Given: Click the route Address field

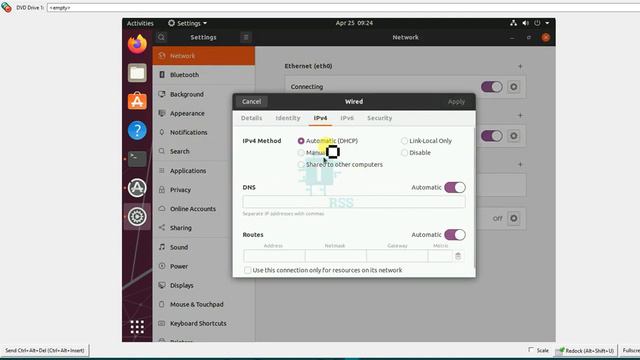Looking at the screenshot, I should (274, 256).
